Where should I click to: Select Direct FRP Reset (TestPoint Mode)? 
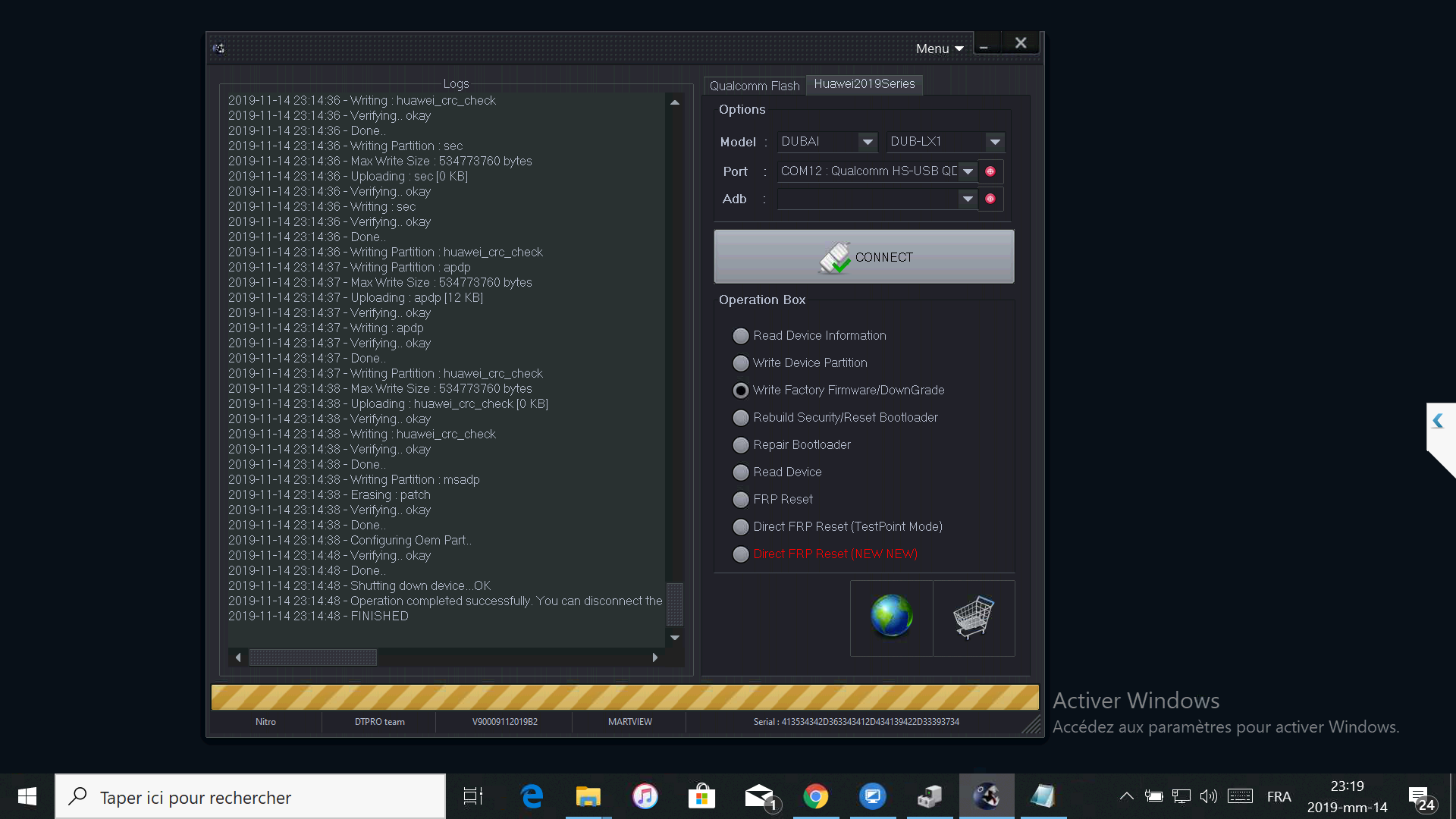click(838, 527)
